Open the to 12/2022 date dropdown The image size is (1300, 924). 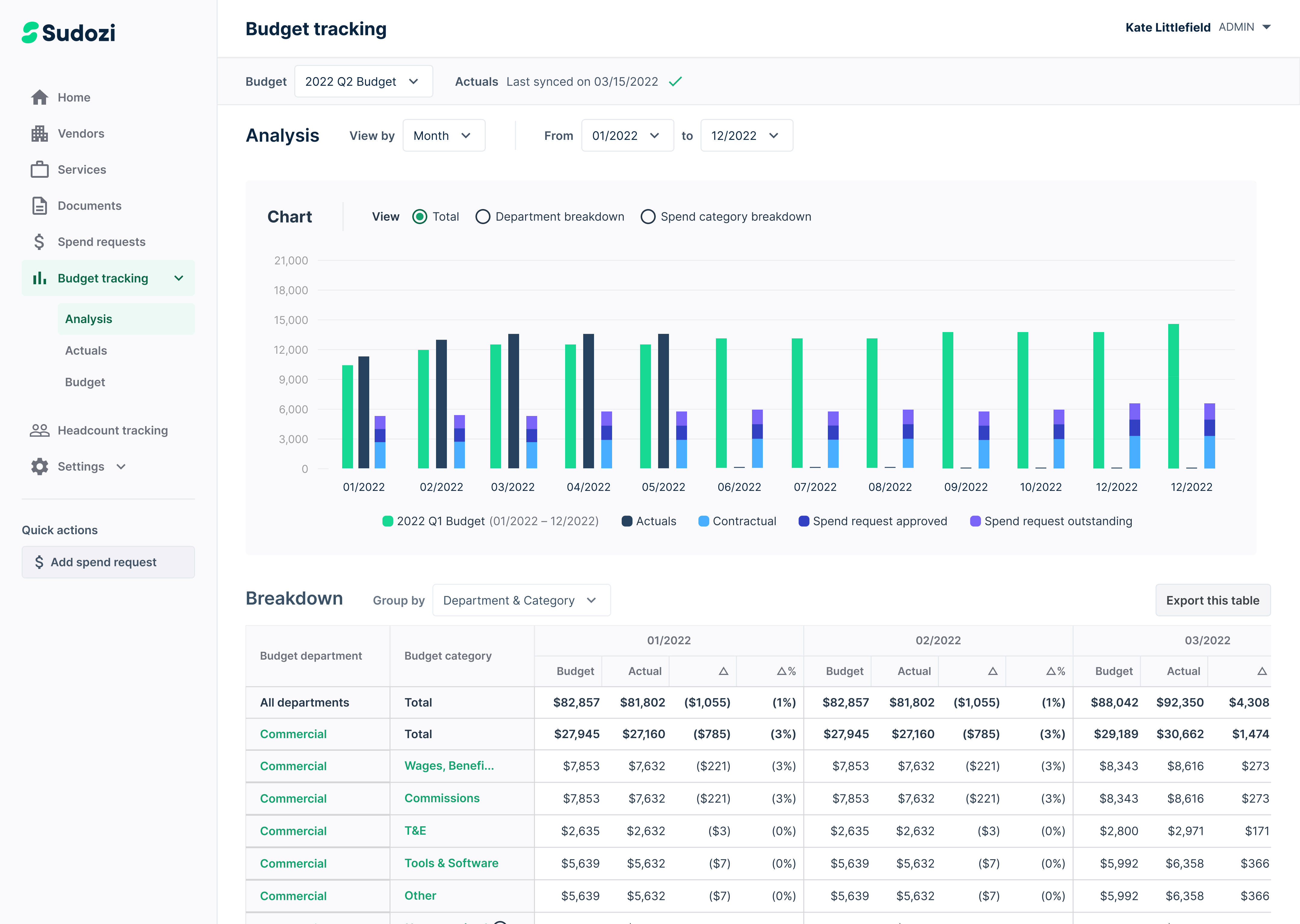click(x=746, y=135)
